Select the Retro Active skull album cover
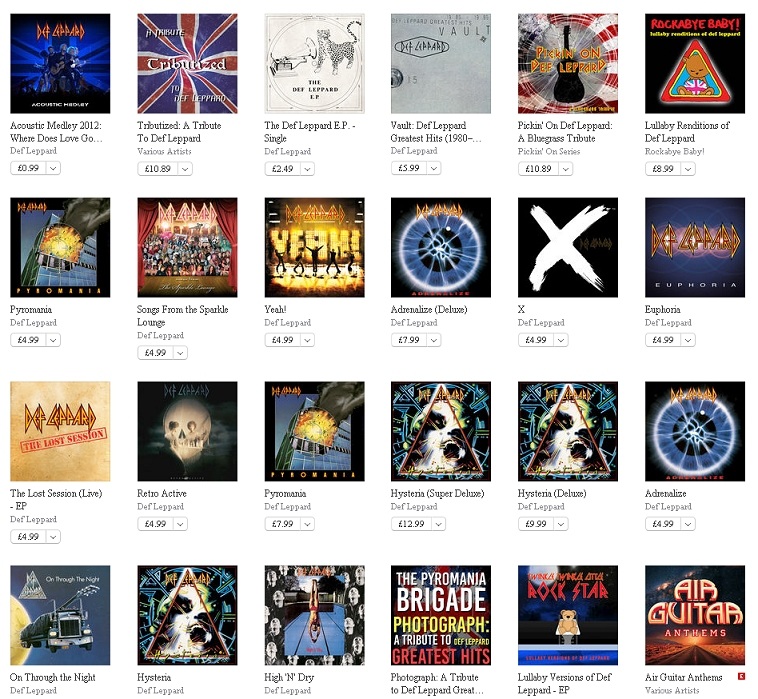This screenshot has height=699, width=758. click(187, 431)
